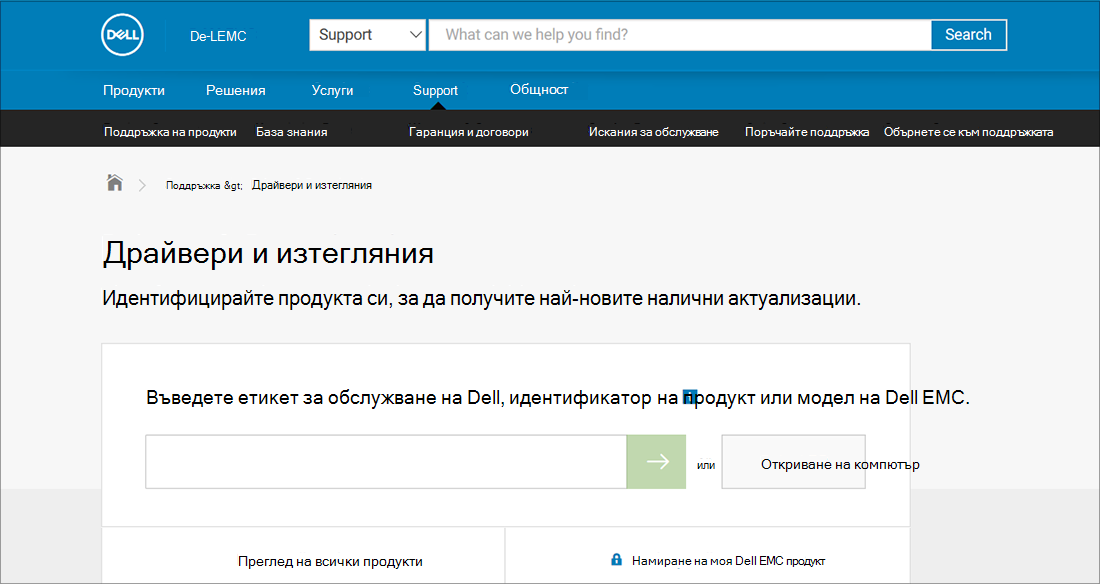Click the page heading Драйвери и изтегляния
This screenshot has width=1100, height=584.
pos(268,253)
